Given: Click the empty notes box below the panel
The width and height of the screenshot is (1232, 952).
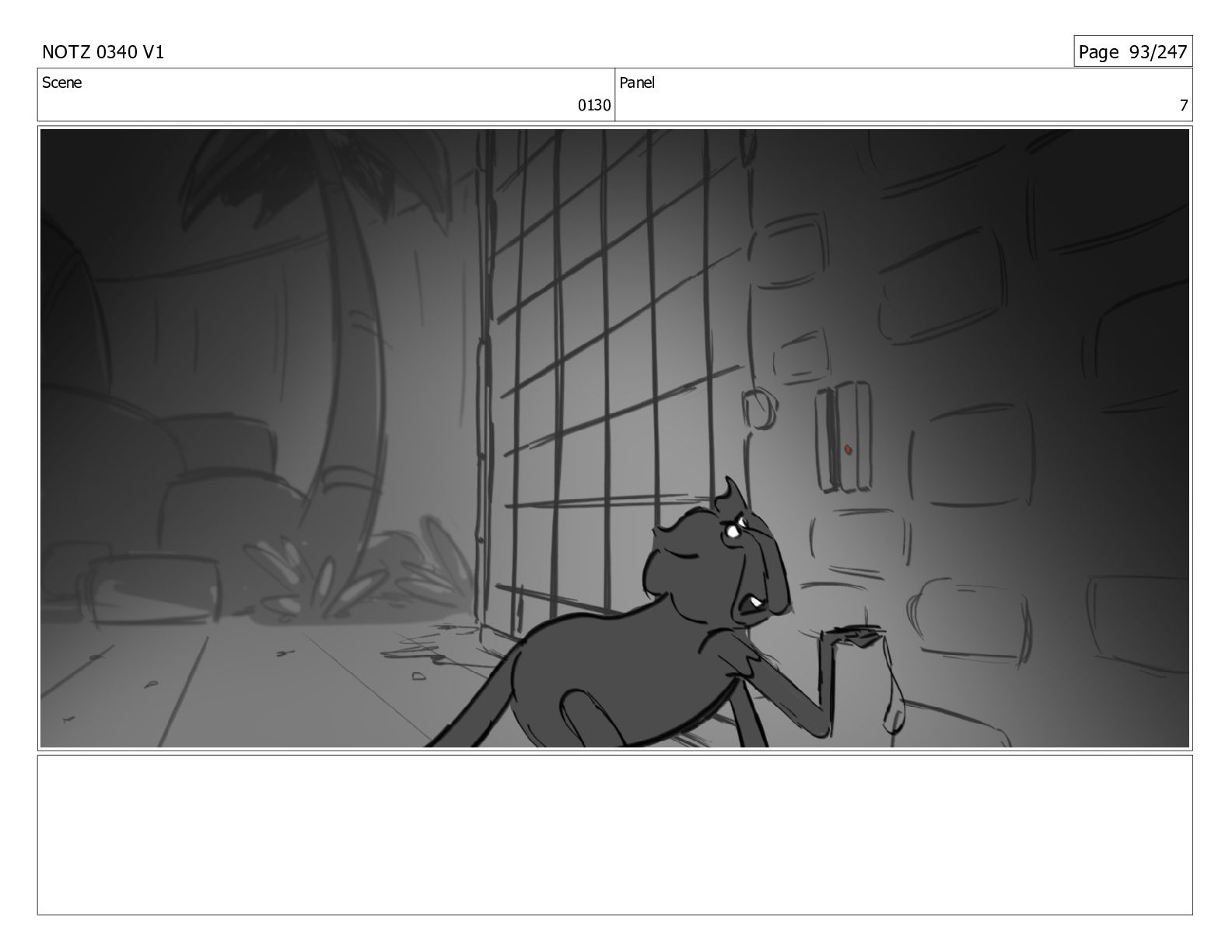Looking at the screenshot, I should tap(614, 835).
